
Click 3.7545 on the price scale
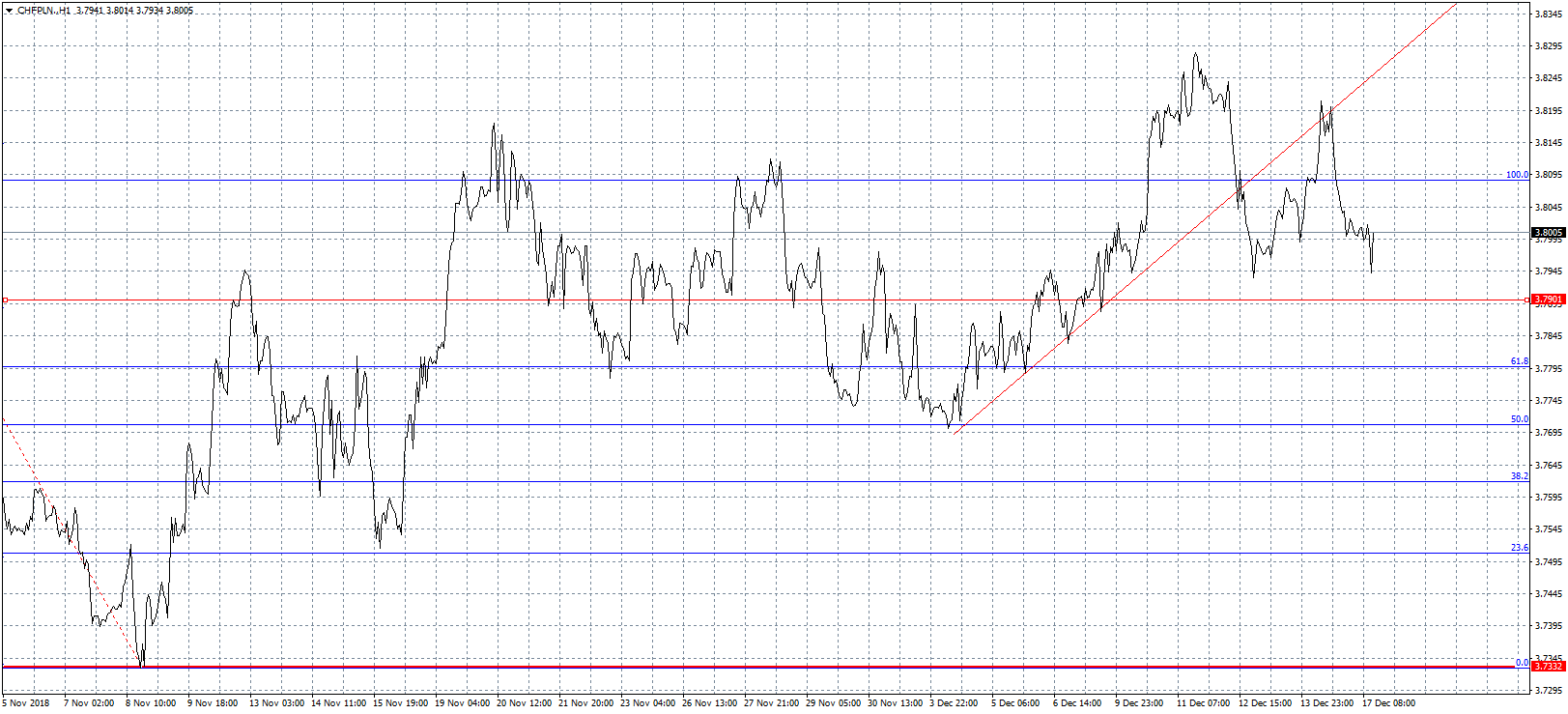pos(1549,529)
